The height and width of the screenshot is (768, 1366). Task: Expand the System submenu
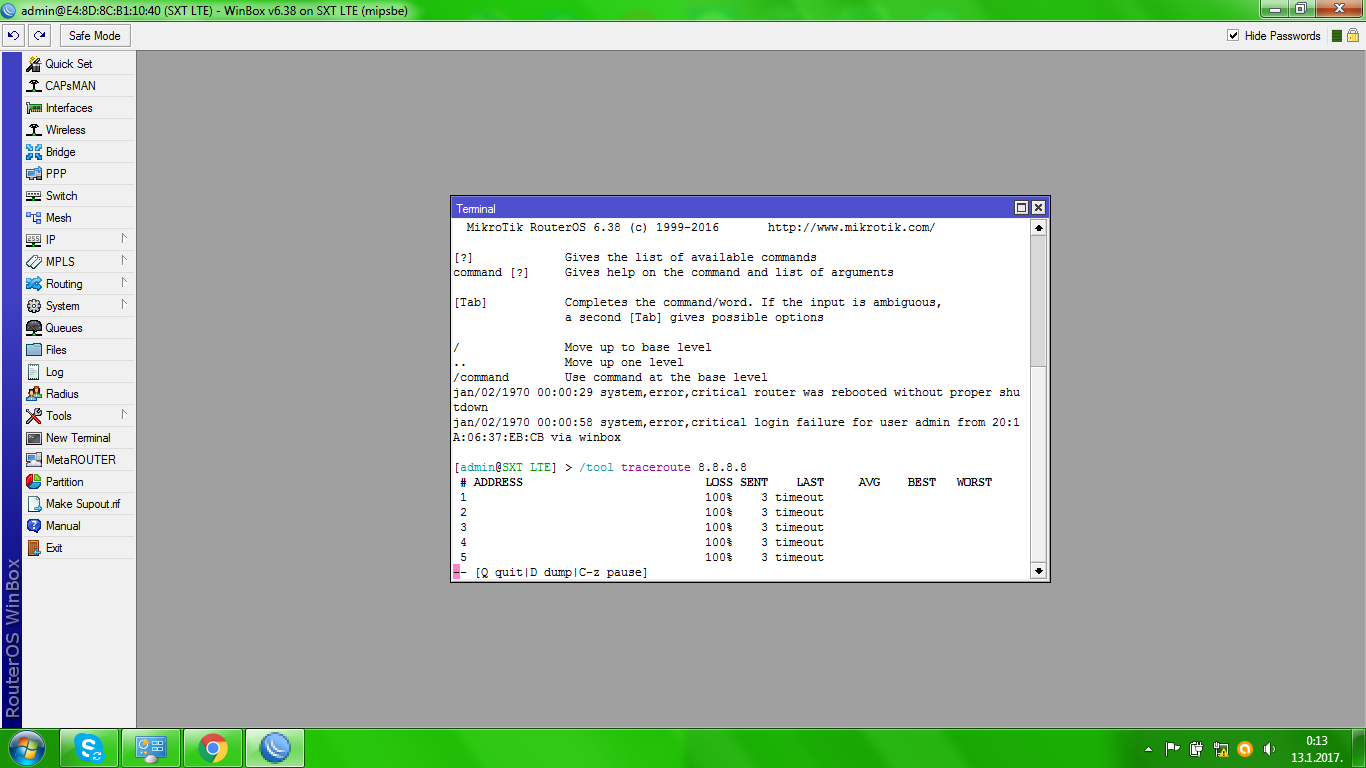point(78,306)
